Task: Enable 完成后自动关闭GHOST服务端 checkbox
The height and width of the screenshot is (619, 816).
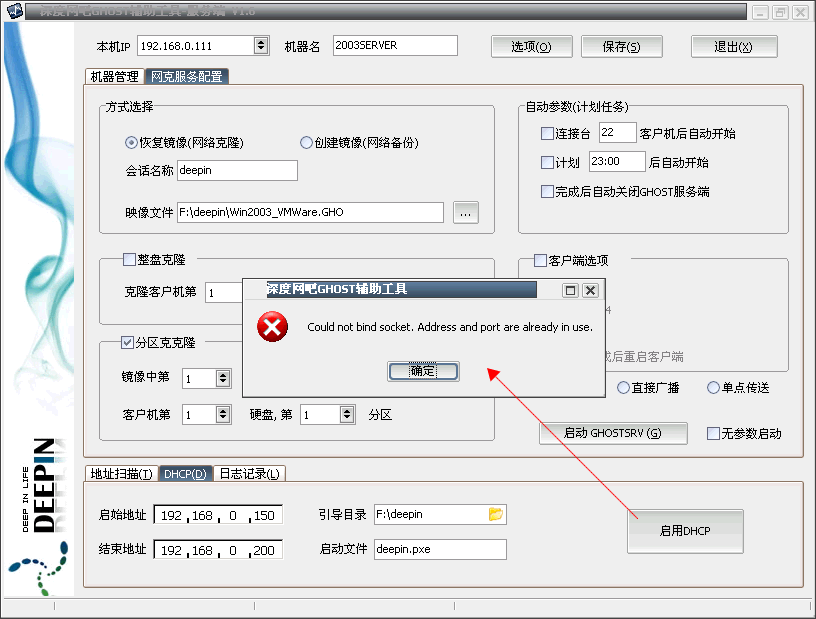Action: click(x=547, y=191)
